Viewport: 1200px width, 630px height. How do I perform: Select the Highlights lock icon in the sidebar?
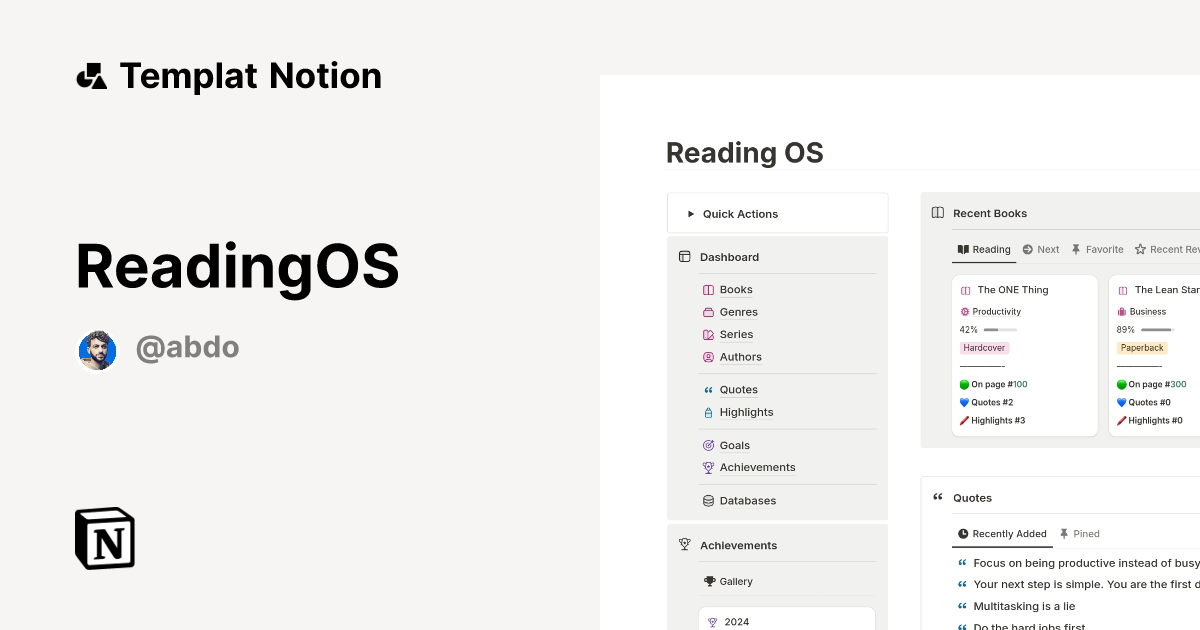point(707,412)
